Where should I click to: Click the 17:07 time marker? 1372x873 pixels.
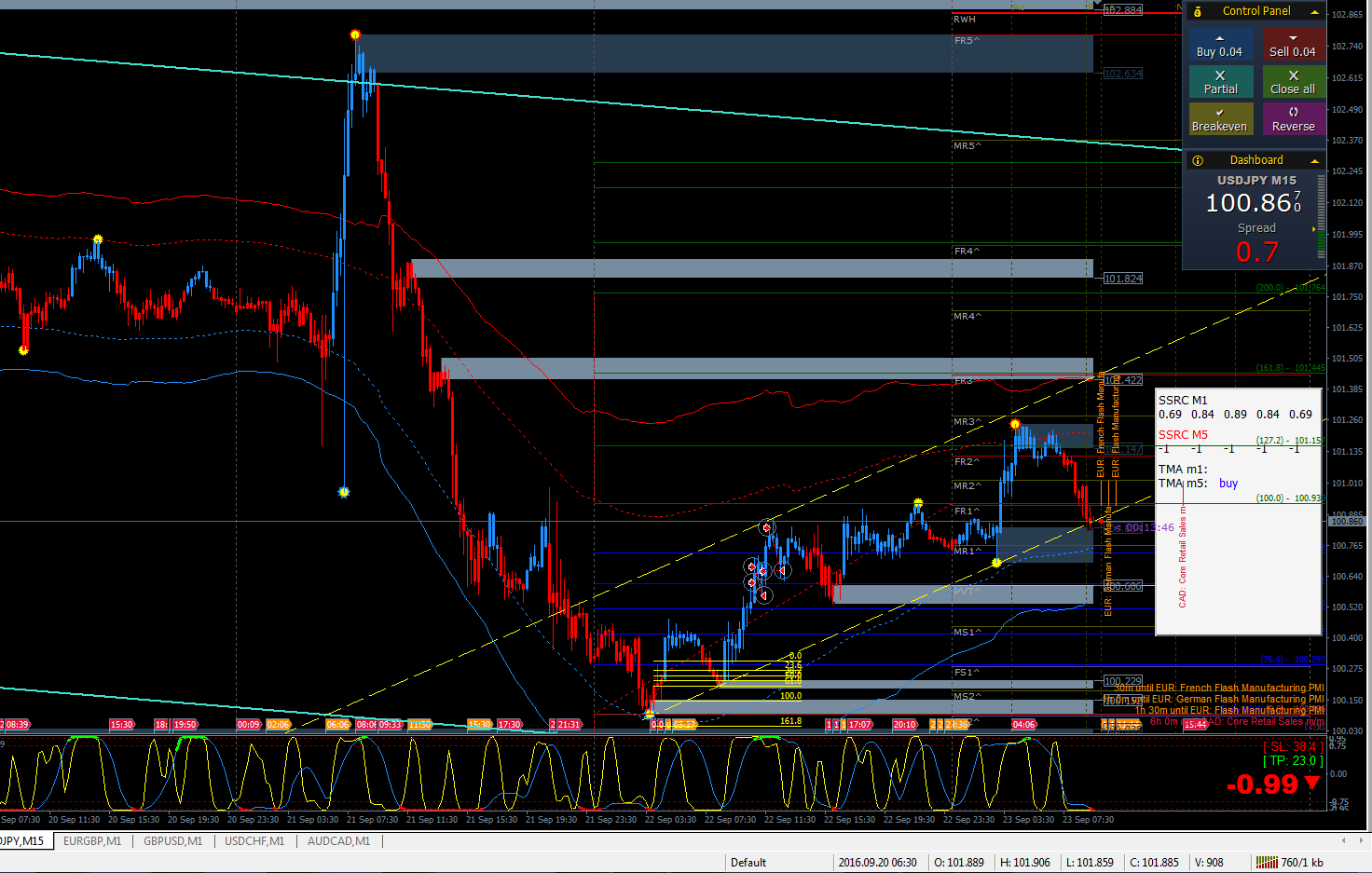pos(859,724)
